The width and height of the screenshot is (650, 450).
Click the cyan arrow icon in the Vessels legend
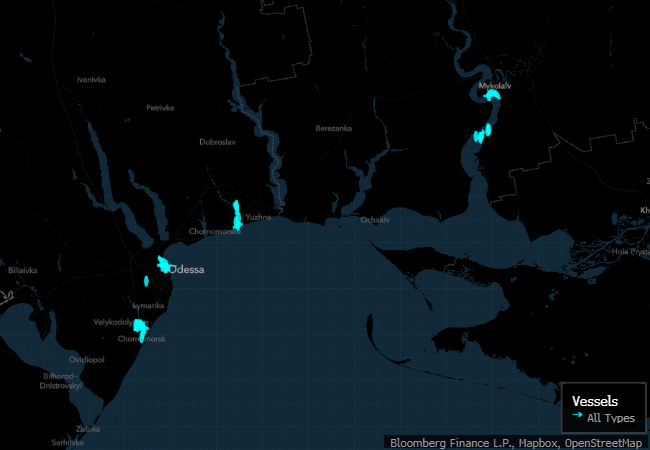pos(577,415)
